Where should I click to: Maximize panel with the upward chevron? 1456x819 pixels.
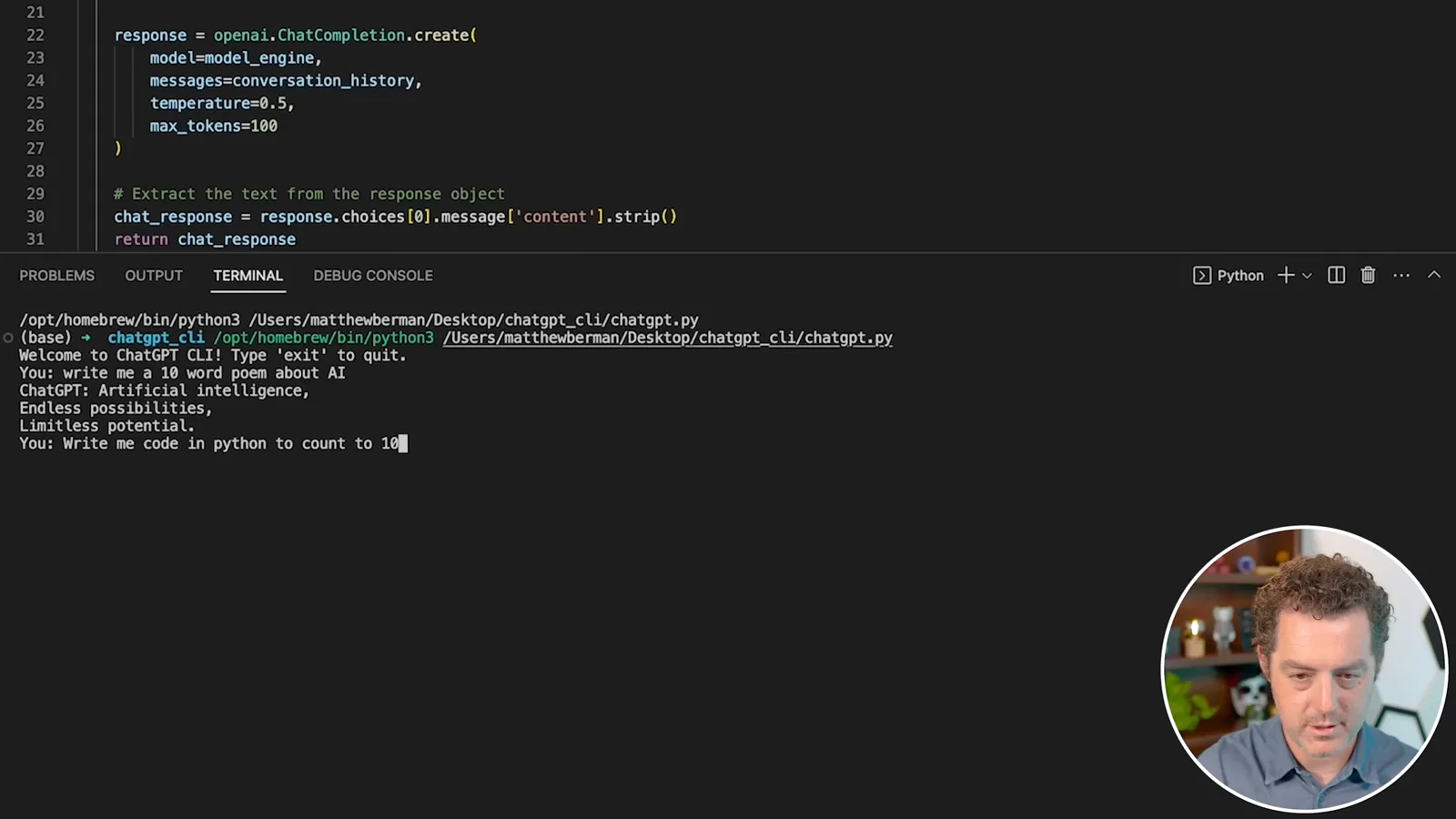1434,275
